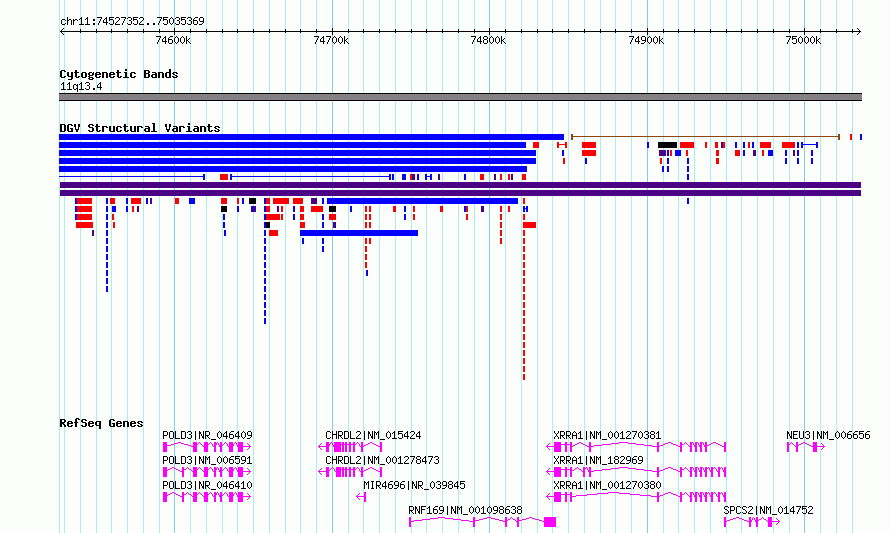The height and width of the screenshot is (533, 890).
Task: Click the 75000k ruler tick label
Action: [803, 41]
